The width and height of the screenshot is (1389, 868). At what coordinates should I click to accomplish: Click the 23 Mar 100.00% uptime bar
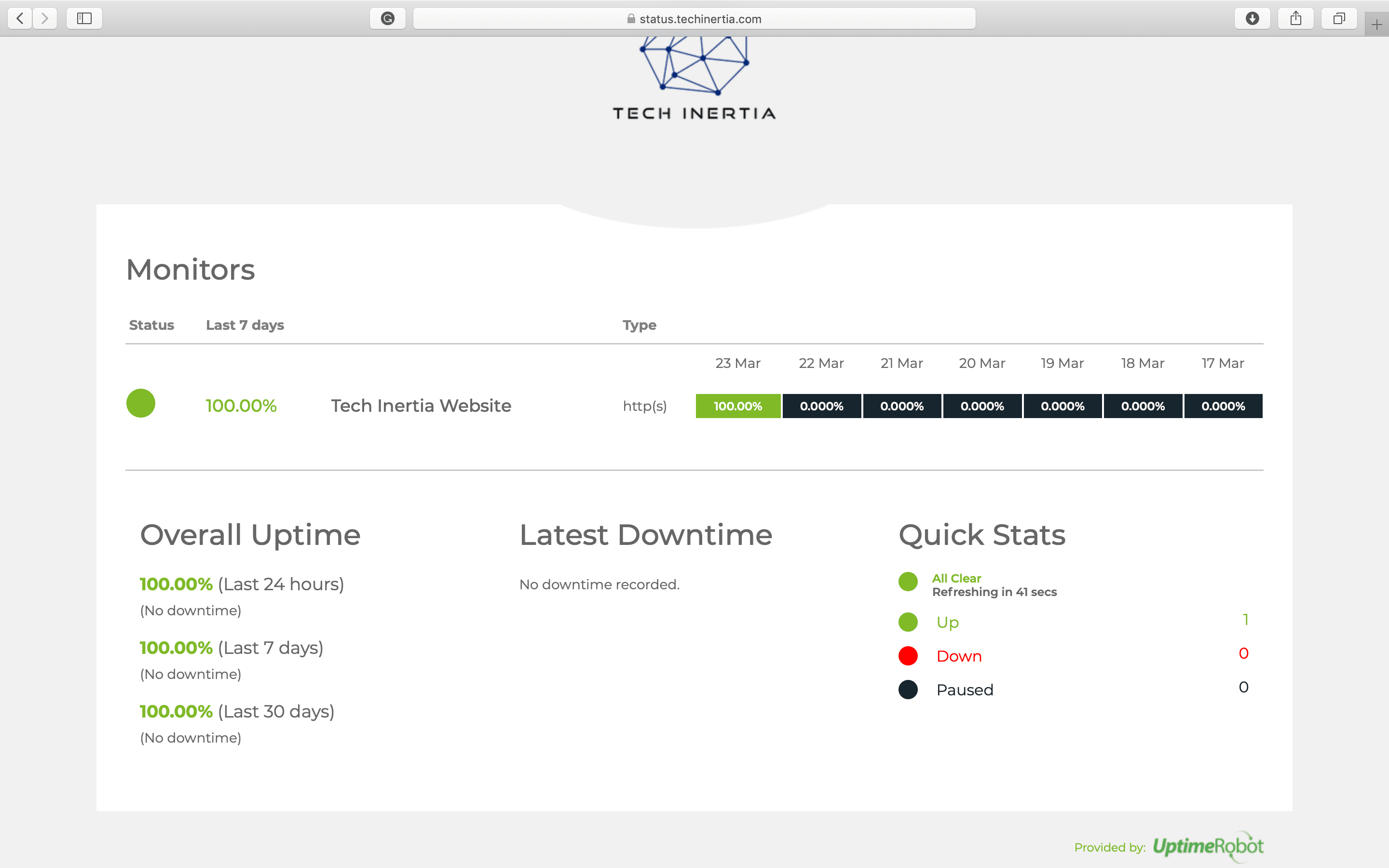738,406
